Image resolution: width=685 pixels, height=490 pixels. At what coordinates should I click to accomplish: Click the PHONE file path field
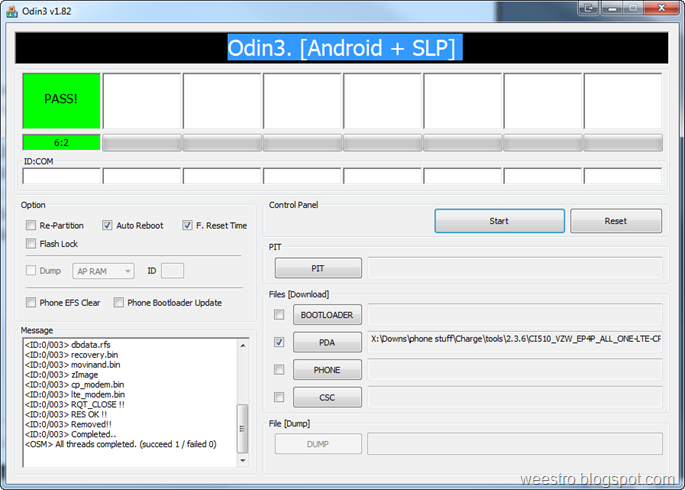(x=515, y=369)
